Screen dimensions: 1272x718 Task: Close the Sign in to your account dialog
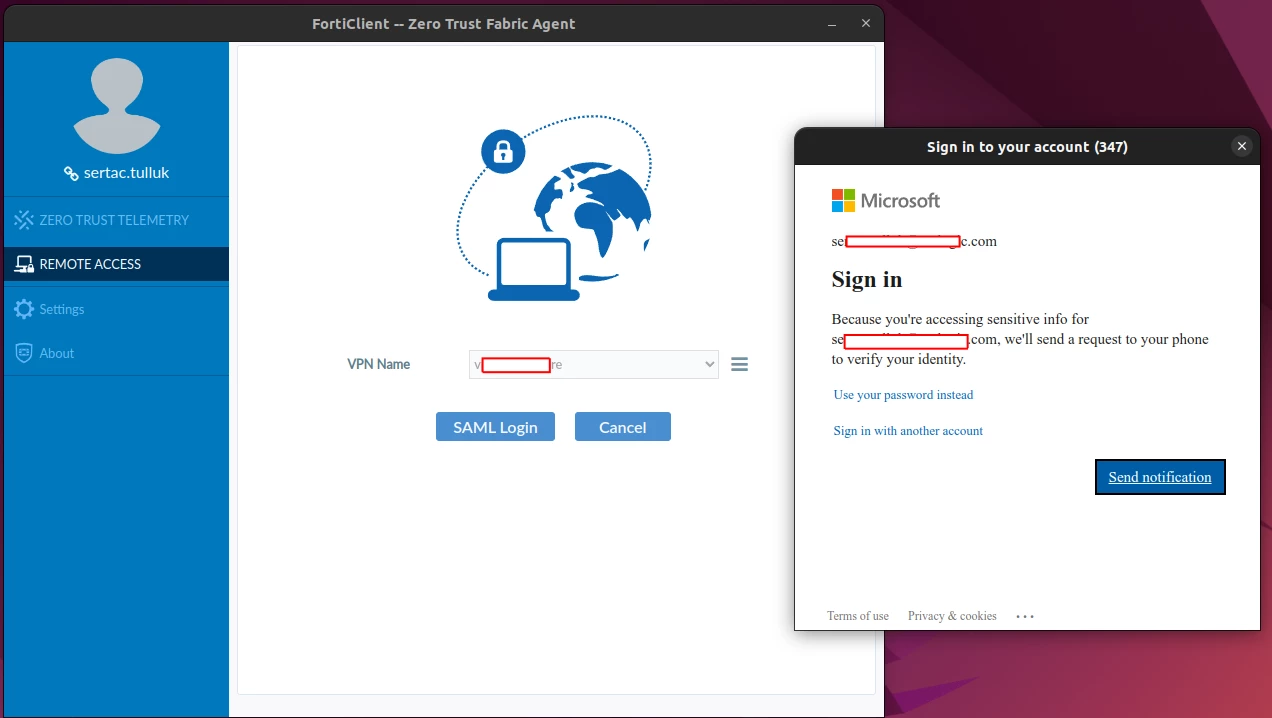tap(1242, 147)
